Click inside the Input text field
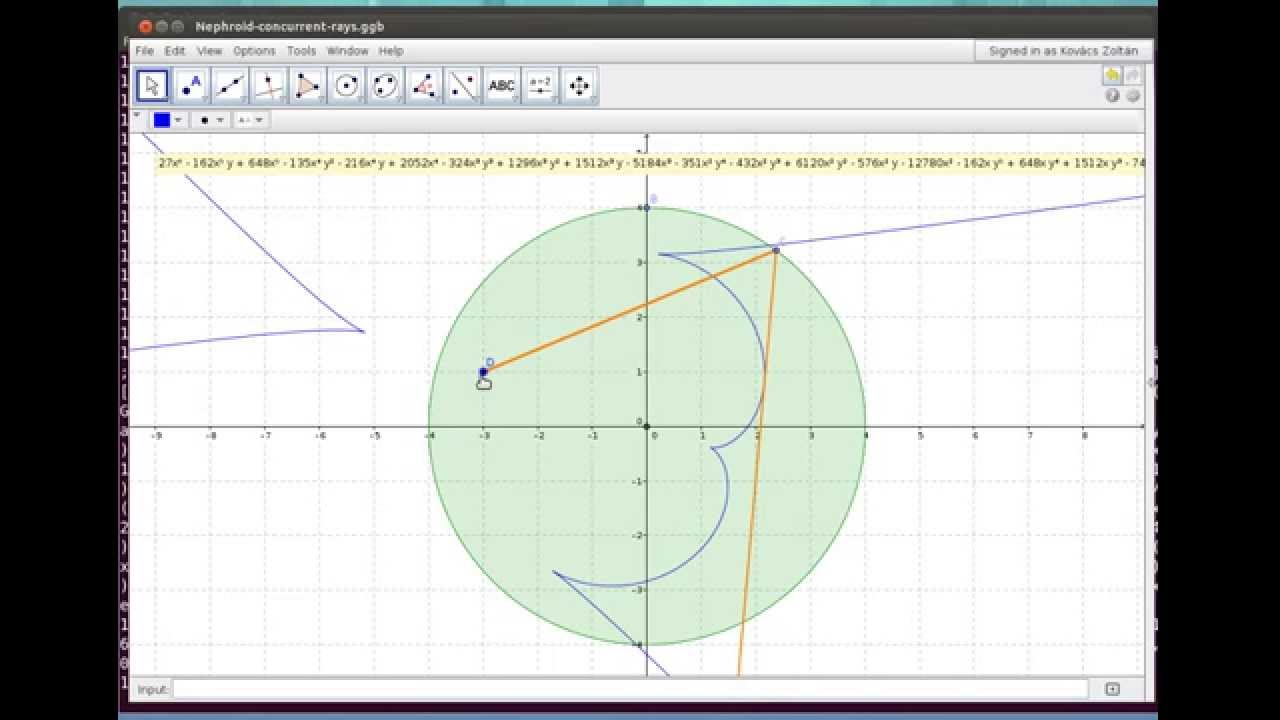The width and height of the screenshot is (1280, 720). click(630, 689)
